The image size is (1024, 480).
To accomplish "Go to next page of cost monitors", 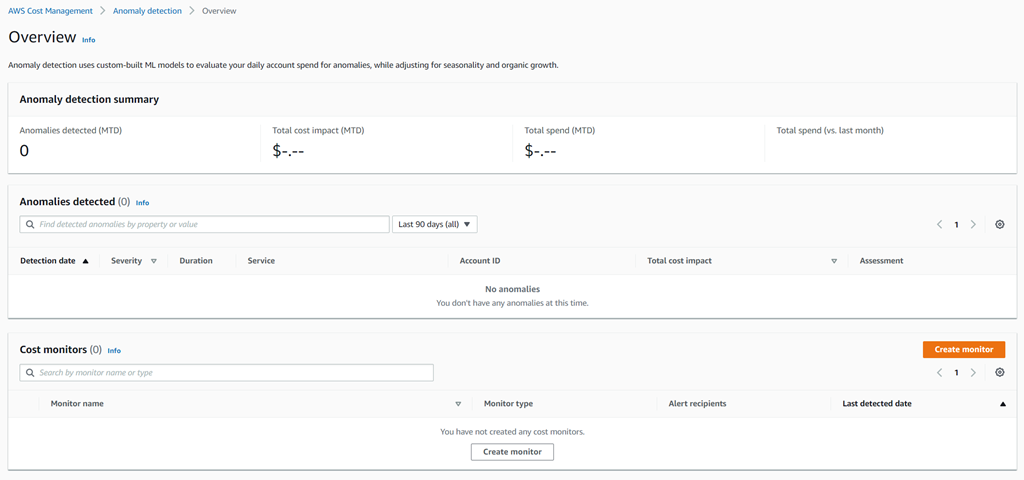I will coord(973,373).
